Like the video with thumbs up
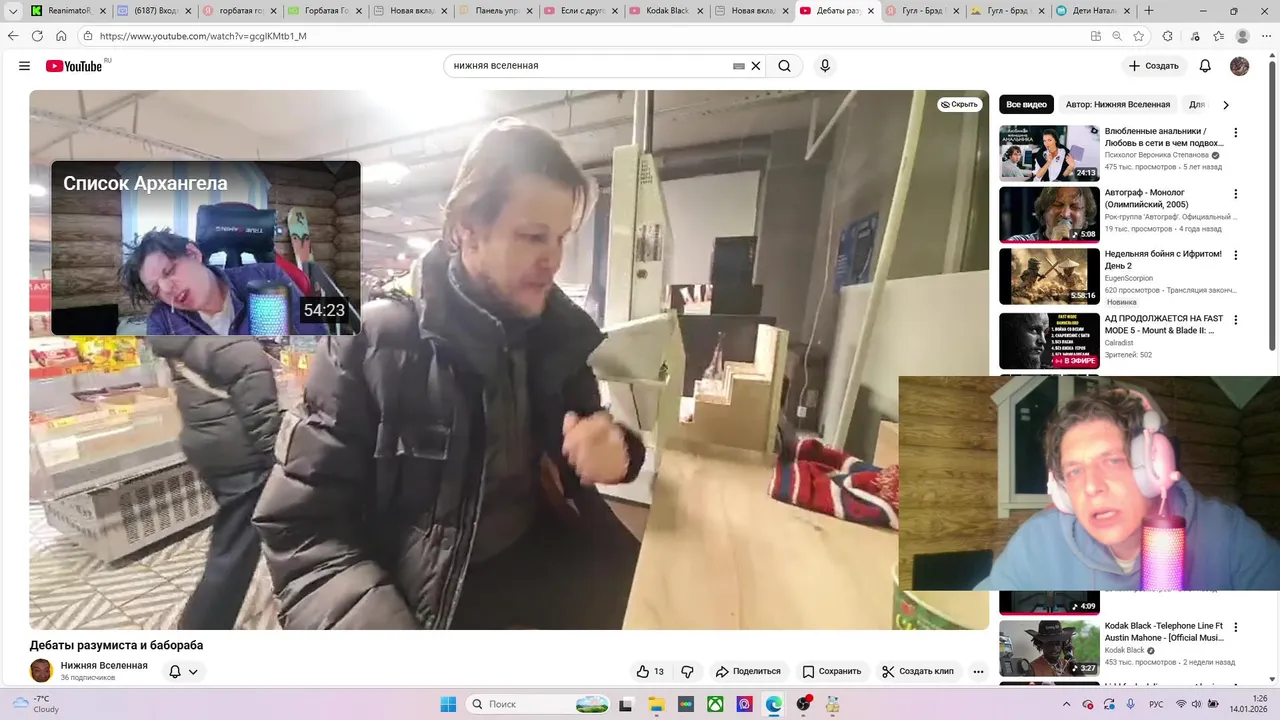1280x720 pixels. (x=649, y=671)
